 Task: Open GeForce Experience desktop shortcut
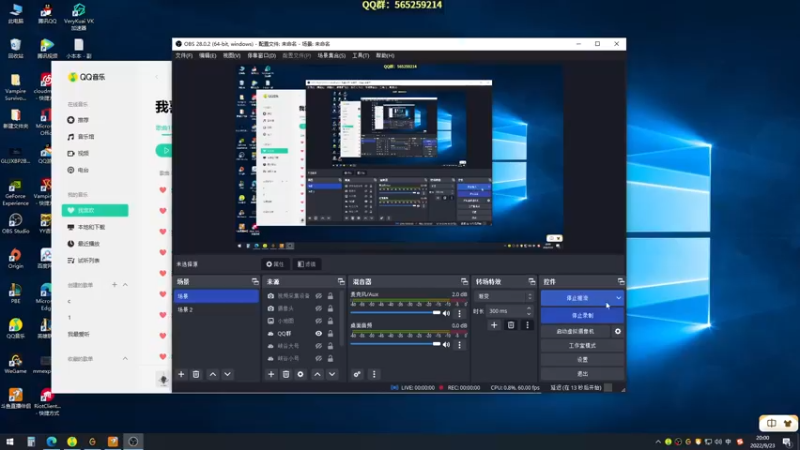pos(15,192)
